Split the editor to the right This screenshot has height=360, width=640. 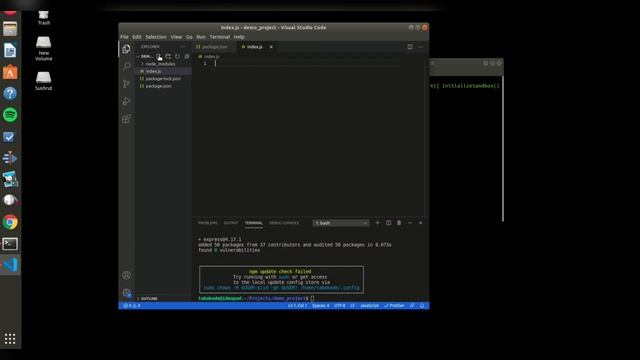point(410,47)
